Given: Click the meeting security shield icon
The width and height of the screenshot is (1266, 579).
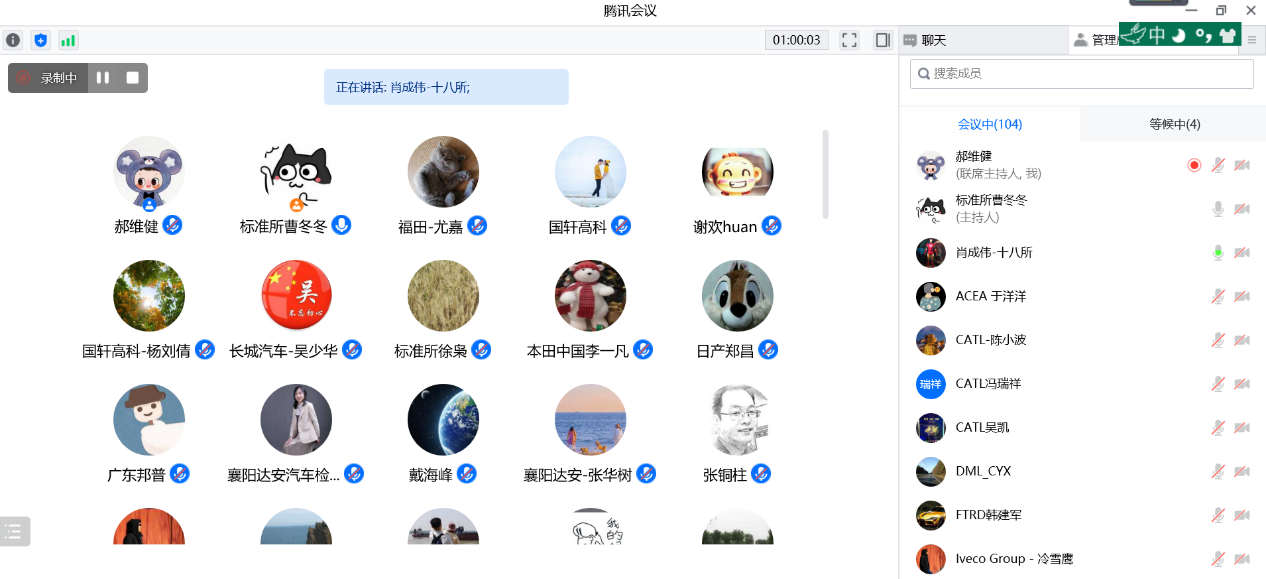Looking at the screenshot, I should coord(40,40).
